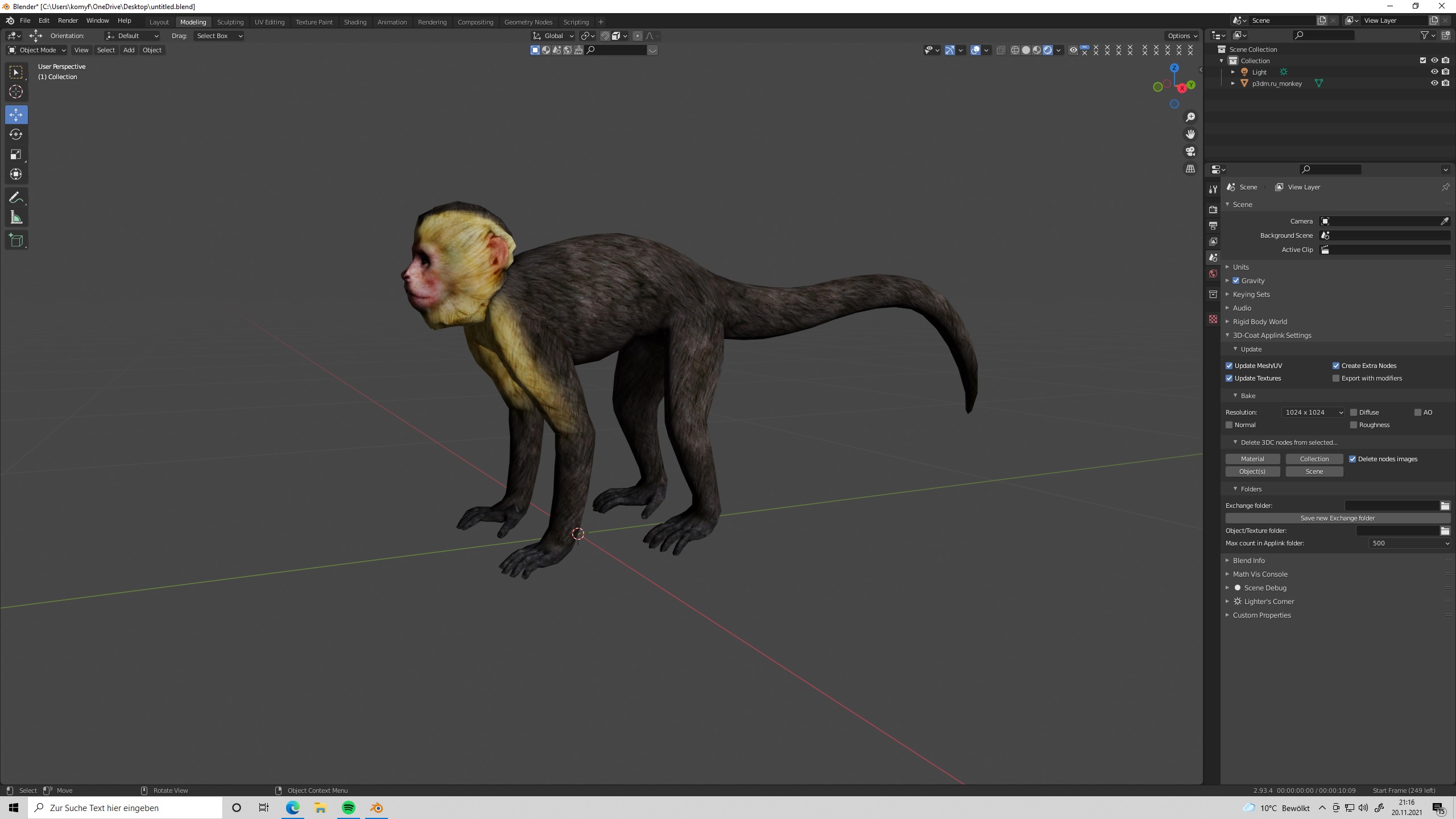This screenshot has width=1456, height=819.
Task: Click the pan view hand icon
Action: tap(1190, 134)
